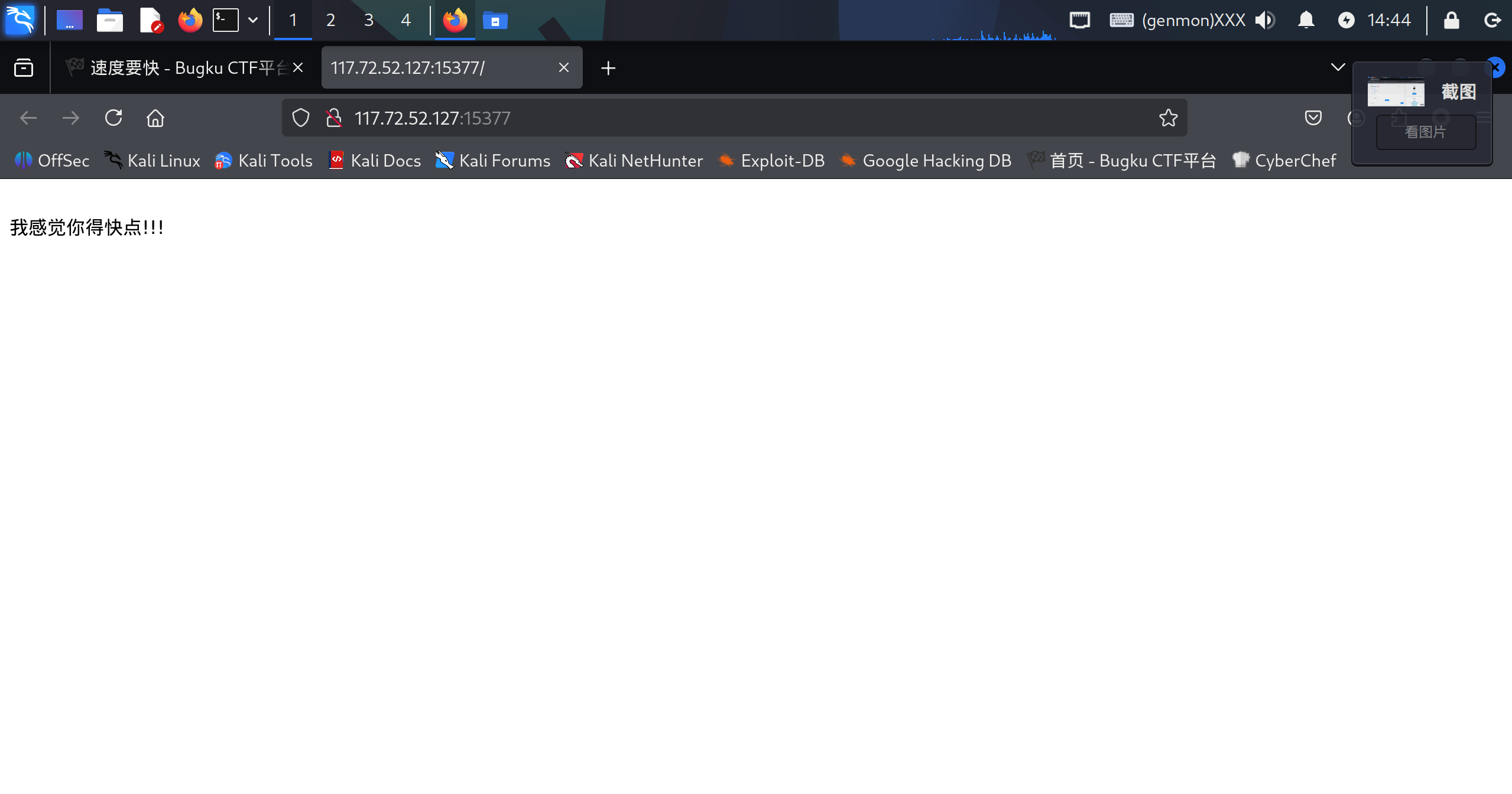The image size is (1512, 794).
Task: Save page to Pocket
Action: 1313,118
